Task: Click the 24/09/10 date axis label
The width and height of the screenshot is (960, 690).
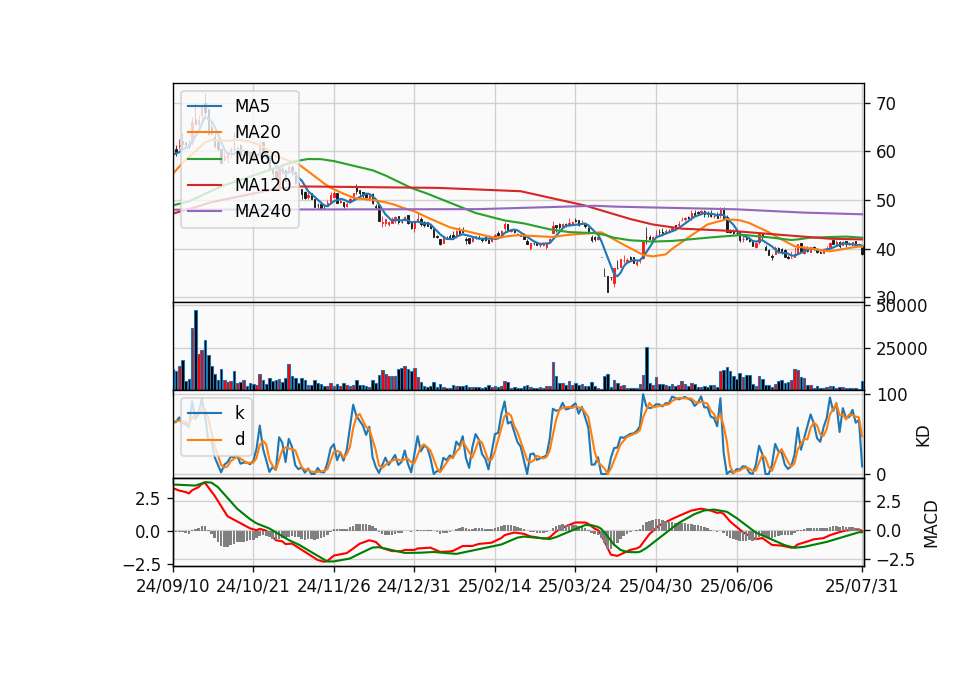Action: pos(173,587)
